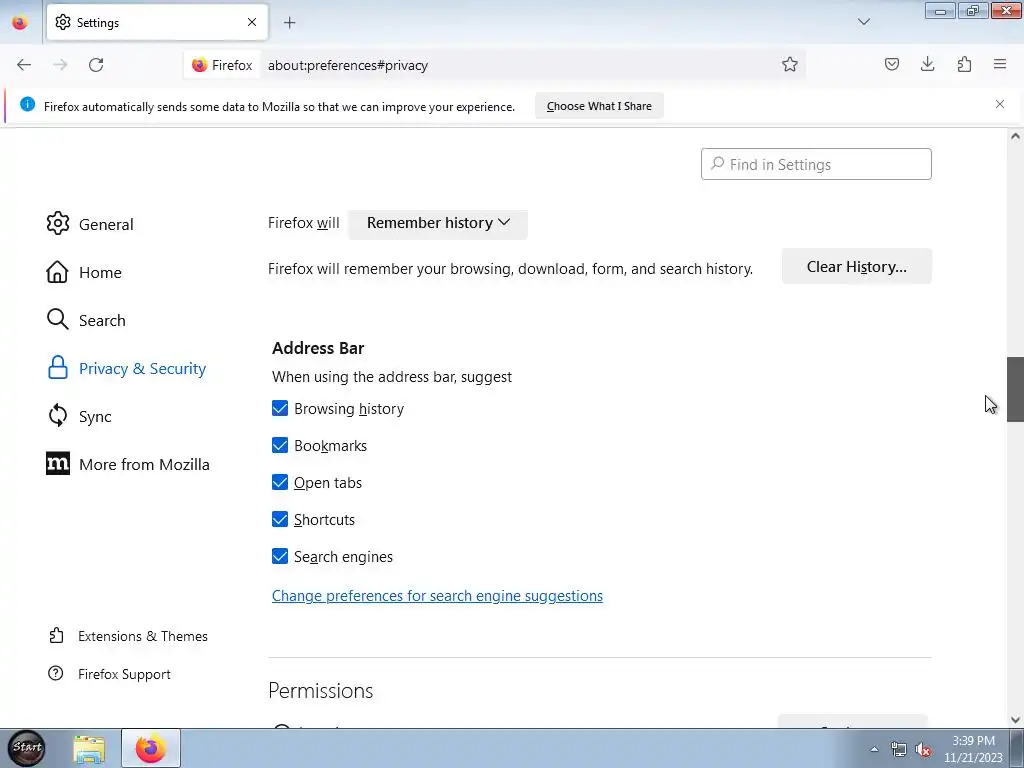
Task: Uncheck Browsing history suggestion
Action: click(280, 408)
